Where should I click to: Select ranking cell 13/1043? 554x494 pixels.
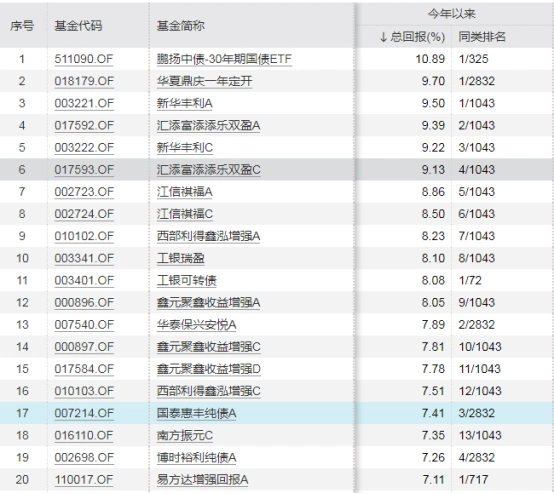click(480, 436)
